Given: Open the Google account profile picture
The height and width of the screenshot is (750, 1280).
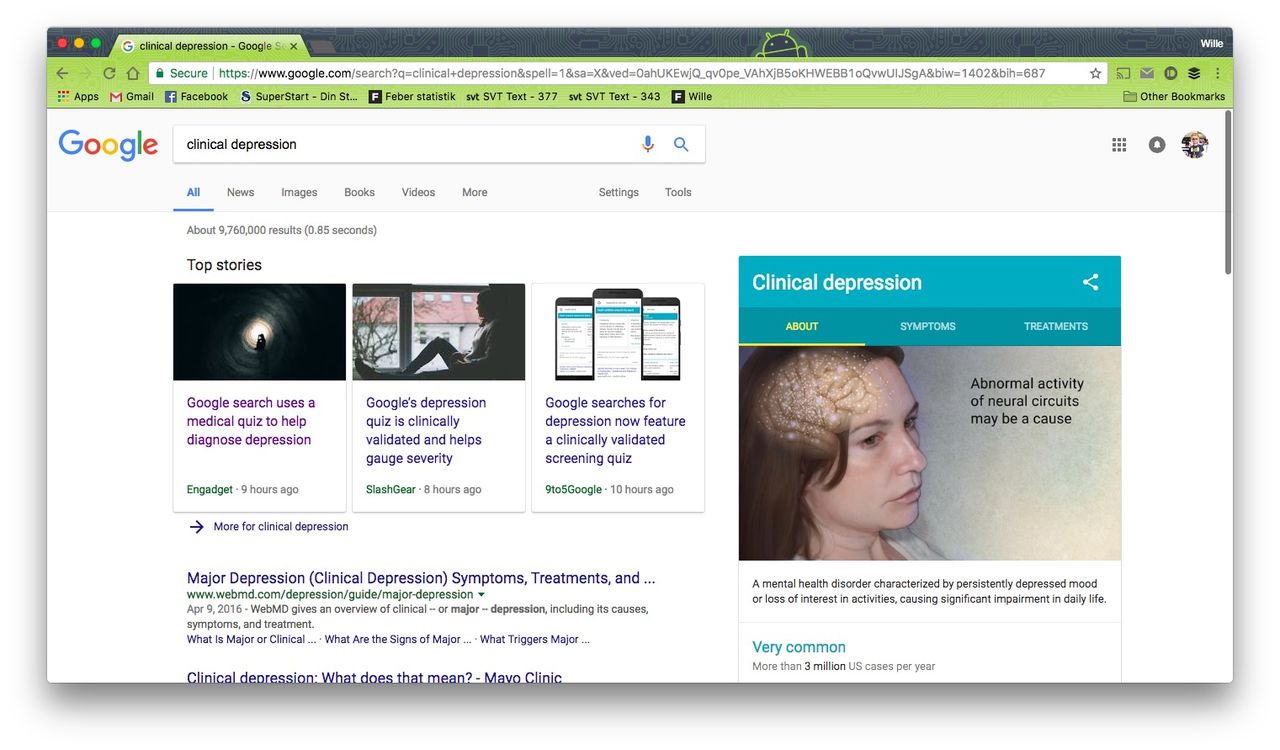Looking at the screenshot, I should [1194, 145].
